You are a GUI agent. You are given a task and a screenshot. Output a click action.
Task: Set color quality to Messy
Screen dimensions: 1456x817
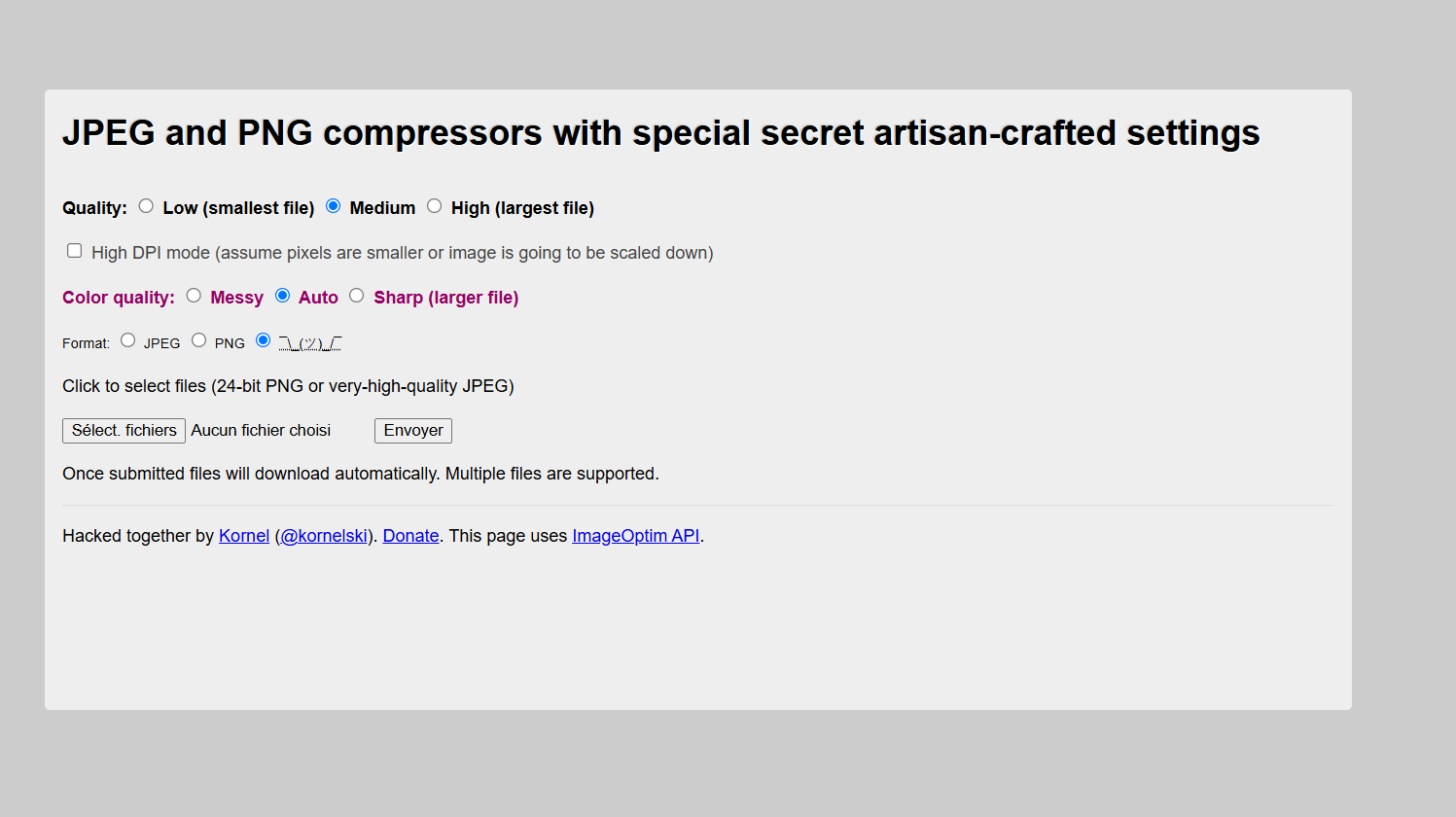click(x=195, y=296)
